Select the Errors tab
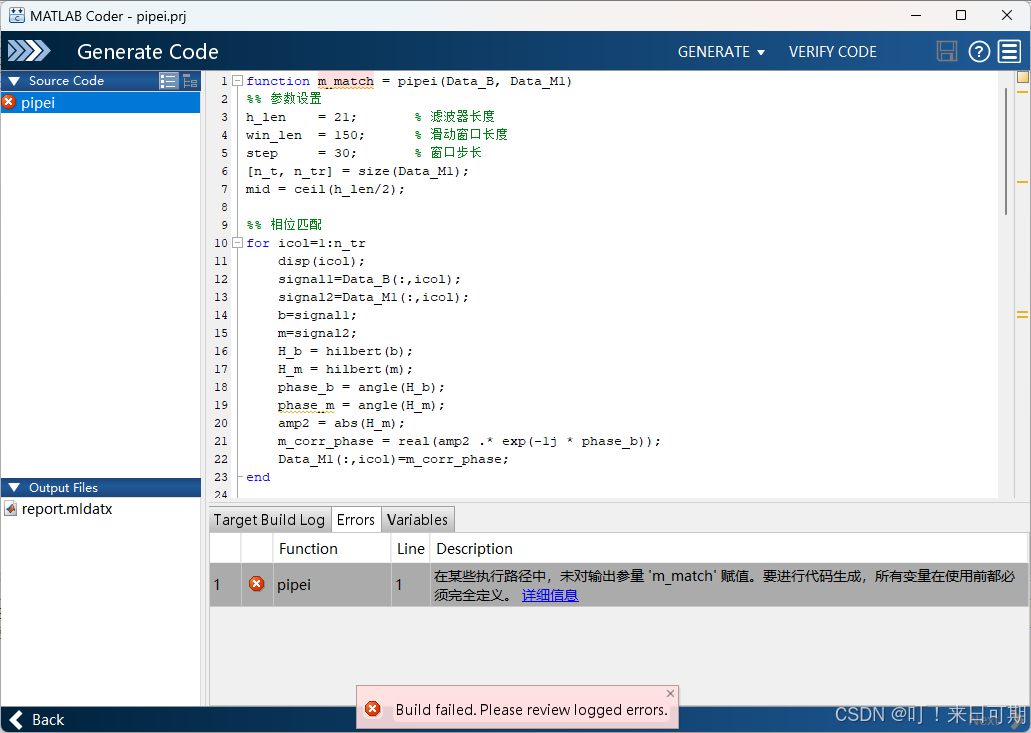 coord(356,520)
